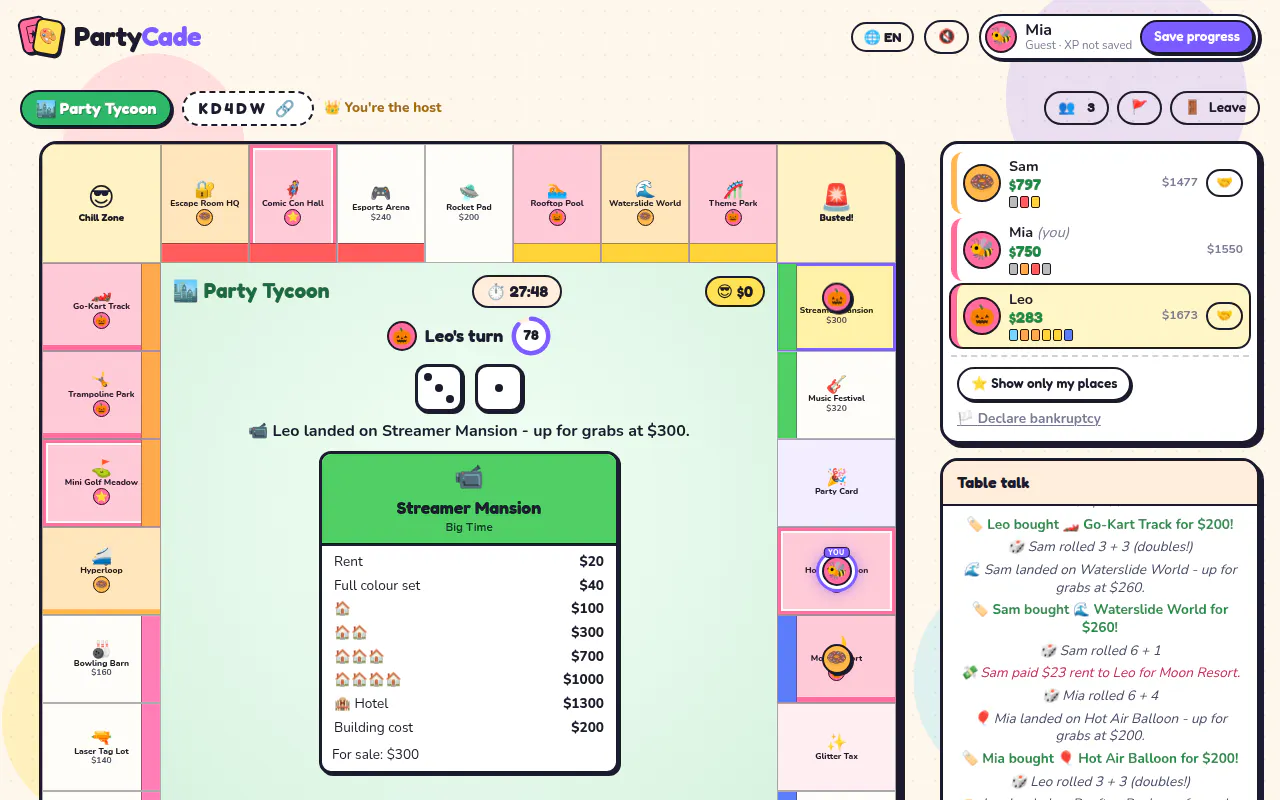Click 'Mia bought Hot Air Balloon' log entry
1280x800 pixels.
pyautogui.click(x=1100, y=758)
